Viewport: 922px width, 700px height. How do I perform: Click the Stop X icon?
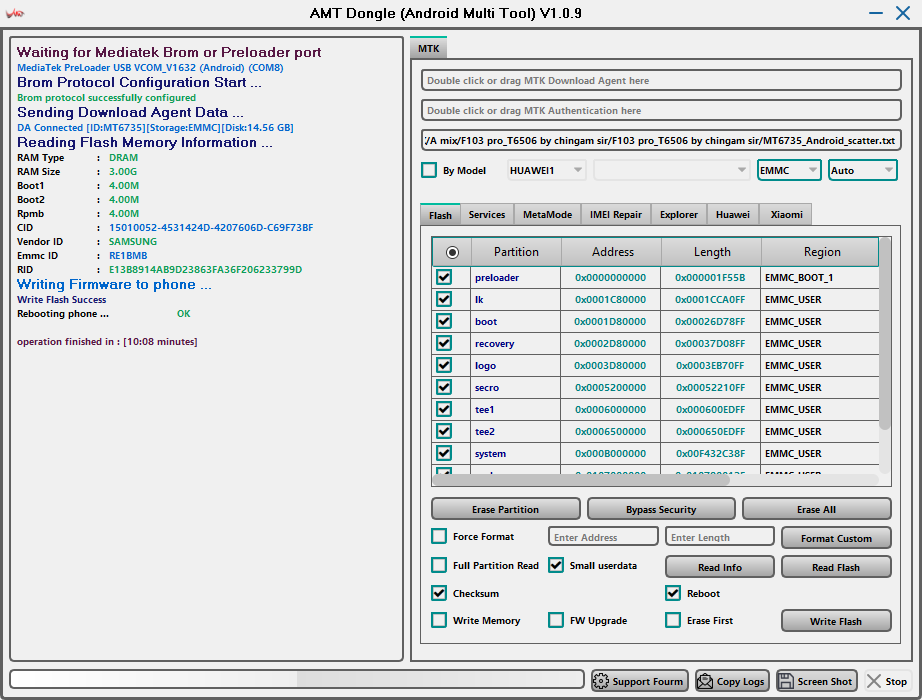coord(874,681)
